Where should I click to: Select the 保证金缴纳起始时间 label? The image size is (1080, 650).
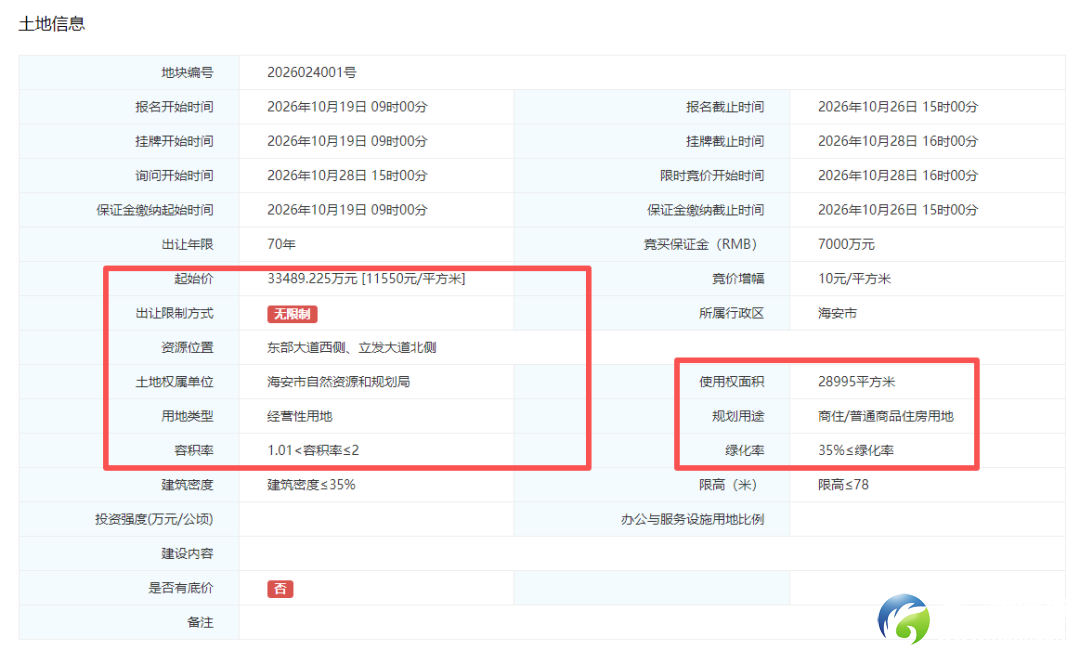click(x=155, y=210)
